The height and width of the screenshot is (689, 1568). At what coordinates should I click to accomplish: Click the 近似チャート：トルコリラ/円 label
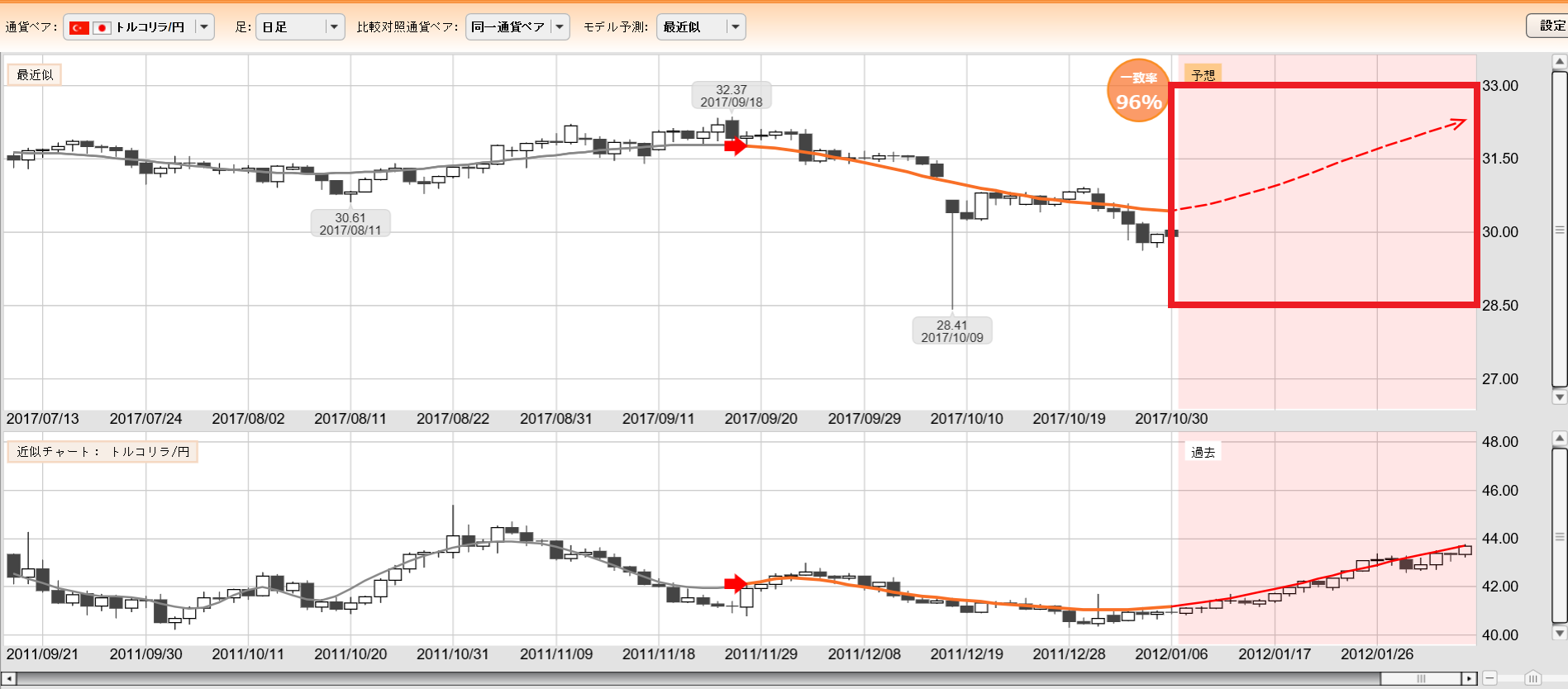point(102,452)
